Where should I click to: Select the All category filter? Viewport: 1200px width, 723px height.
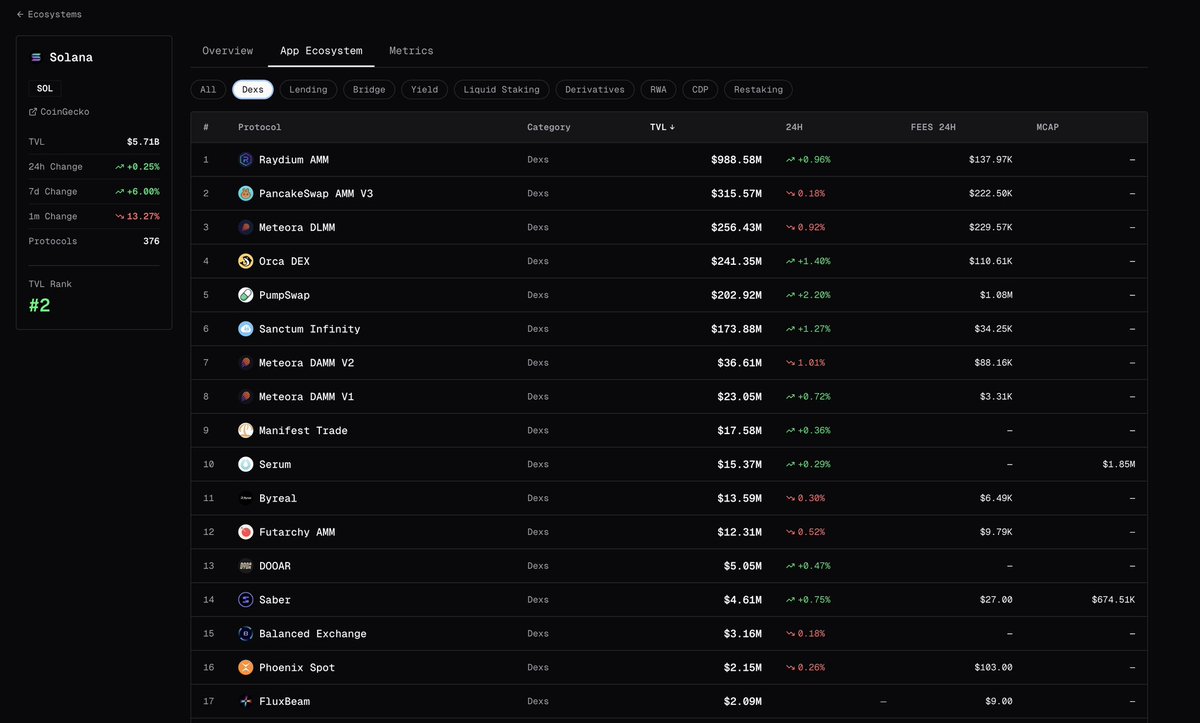tap(208, 90)
